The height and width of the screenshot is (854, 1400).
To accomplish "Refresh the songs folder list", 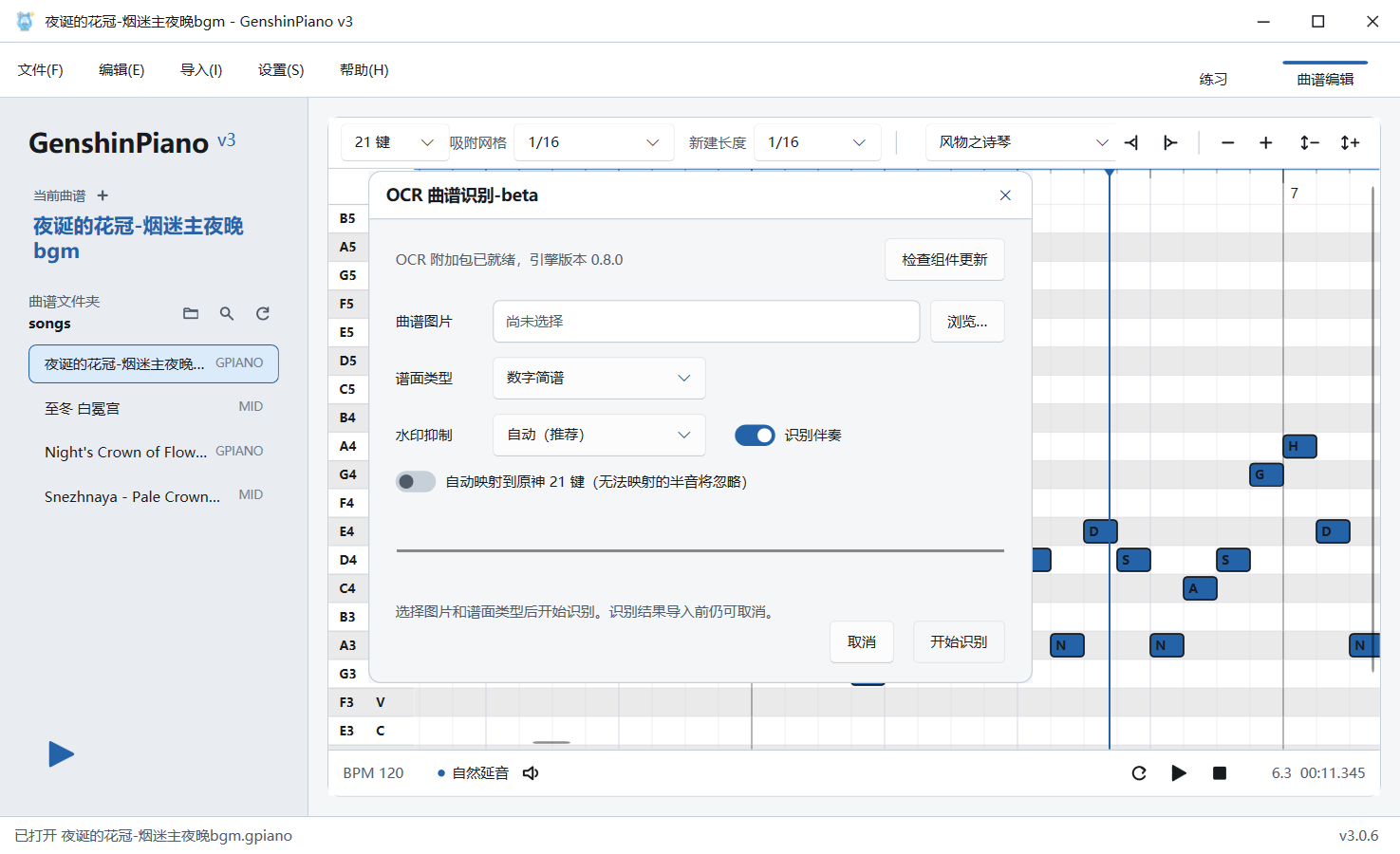I will click(263, 313).
